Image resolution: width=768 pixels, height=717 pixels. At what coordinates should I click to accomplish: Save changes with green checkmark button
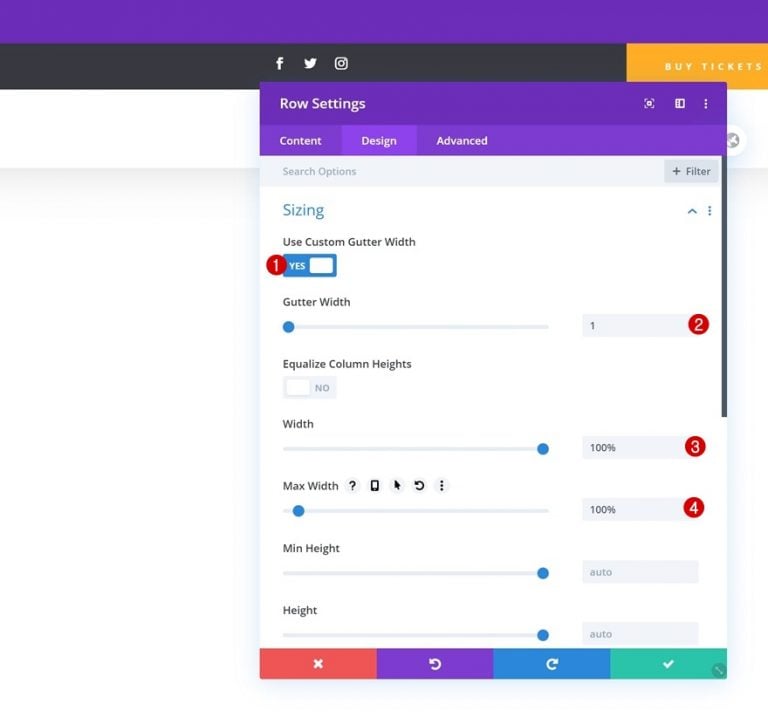(x=669, y=664)
